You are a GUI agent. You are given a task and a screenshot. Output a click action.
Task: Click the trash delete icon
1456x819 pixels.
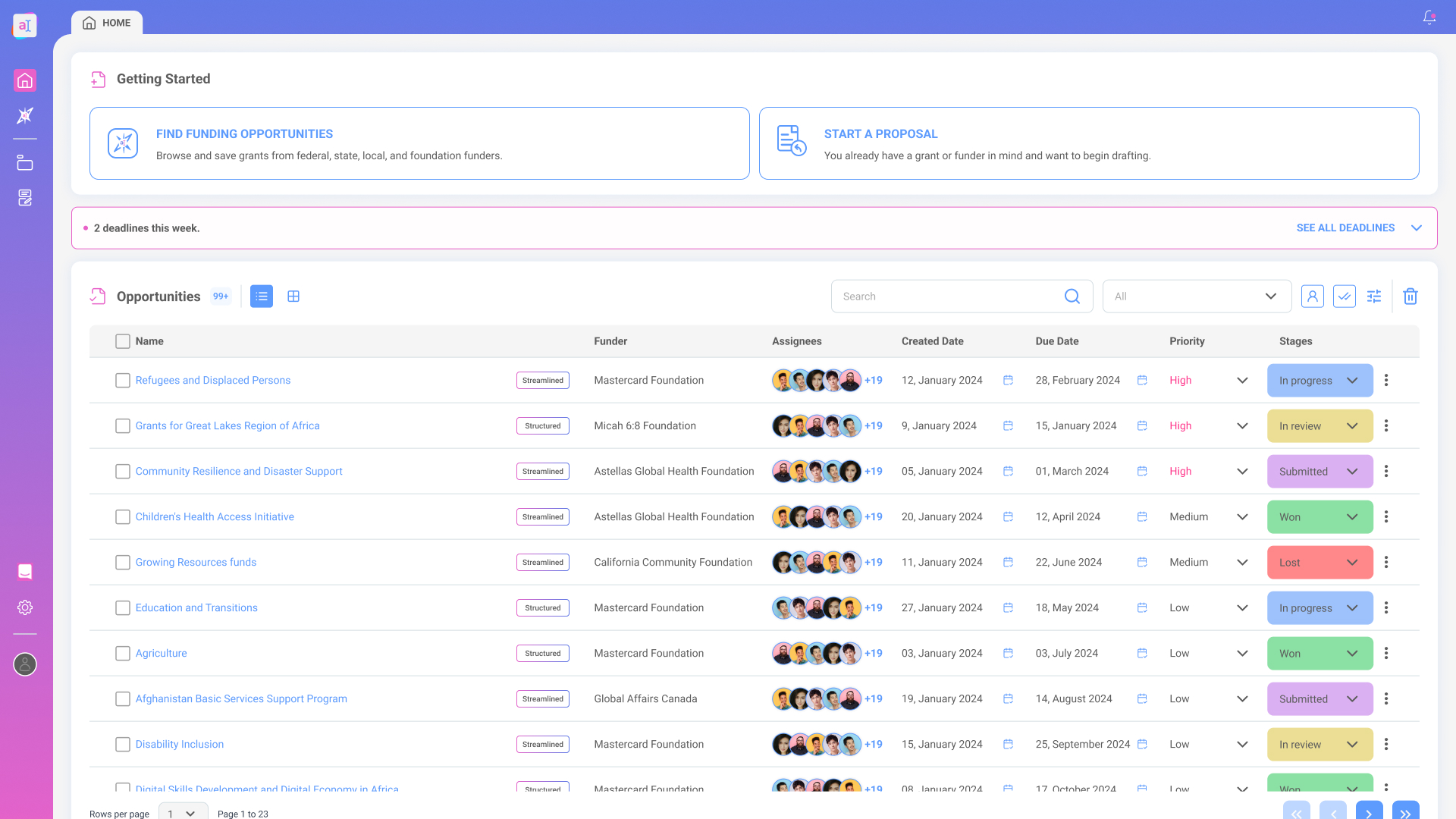pos(1410,297)
